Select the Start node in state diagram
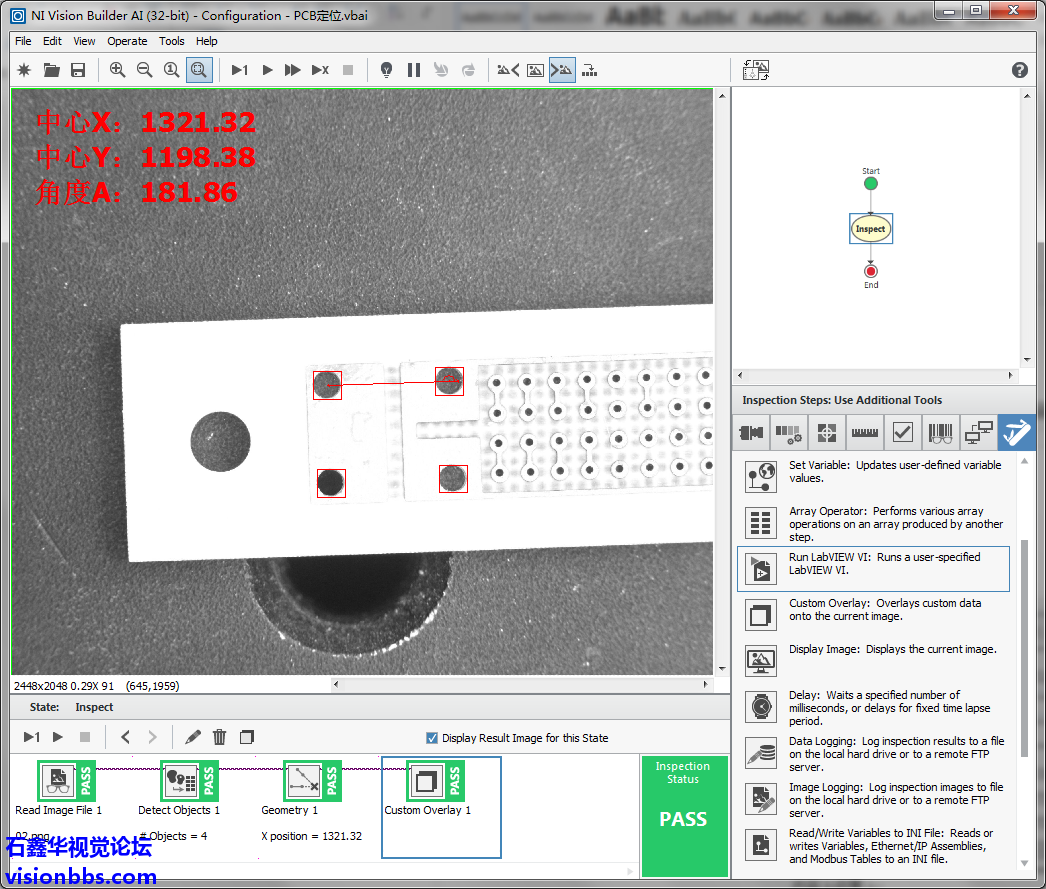 pos(871,183)
